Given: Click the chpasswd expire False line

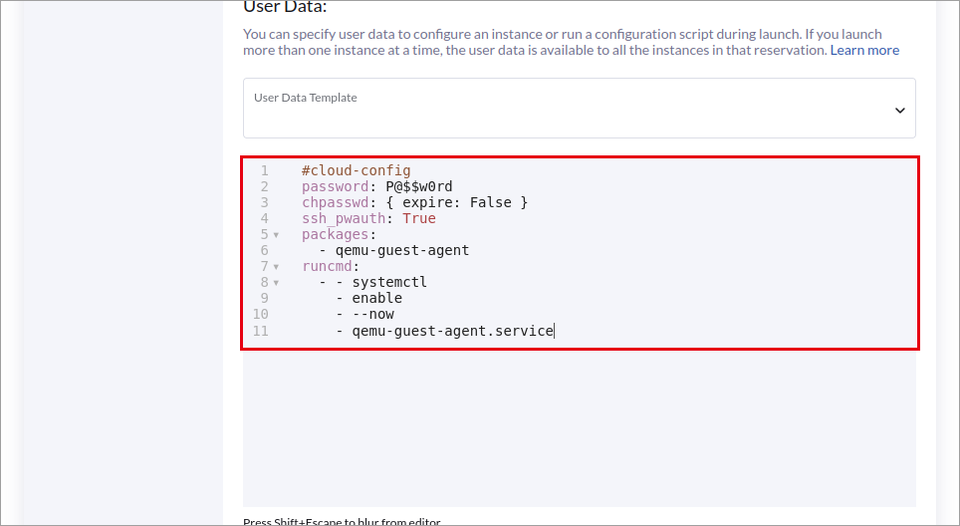Looking at the screenshot, I should pyautogui.click(x=414, y=202).
